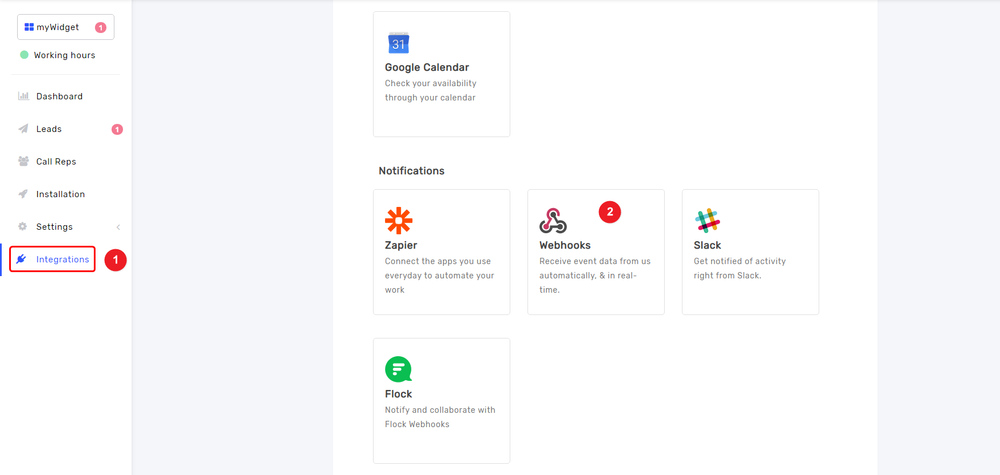Click the Webhooks logo icon

(x=553, y=220)
